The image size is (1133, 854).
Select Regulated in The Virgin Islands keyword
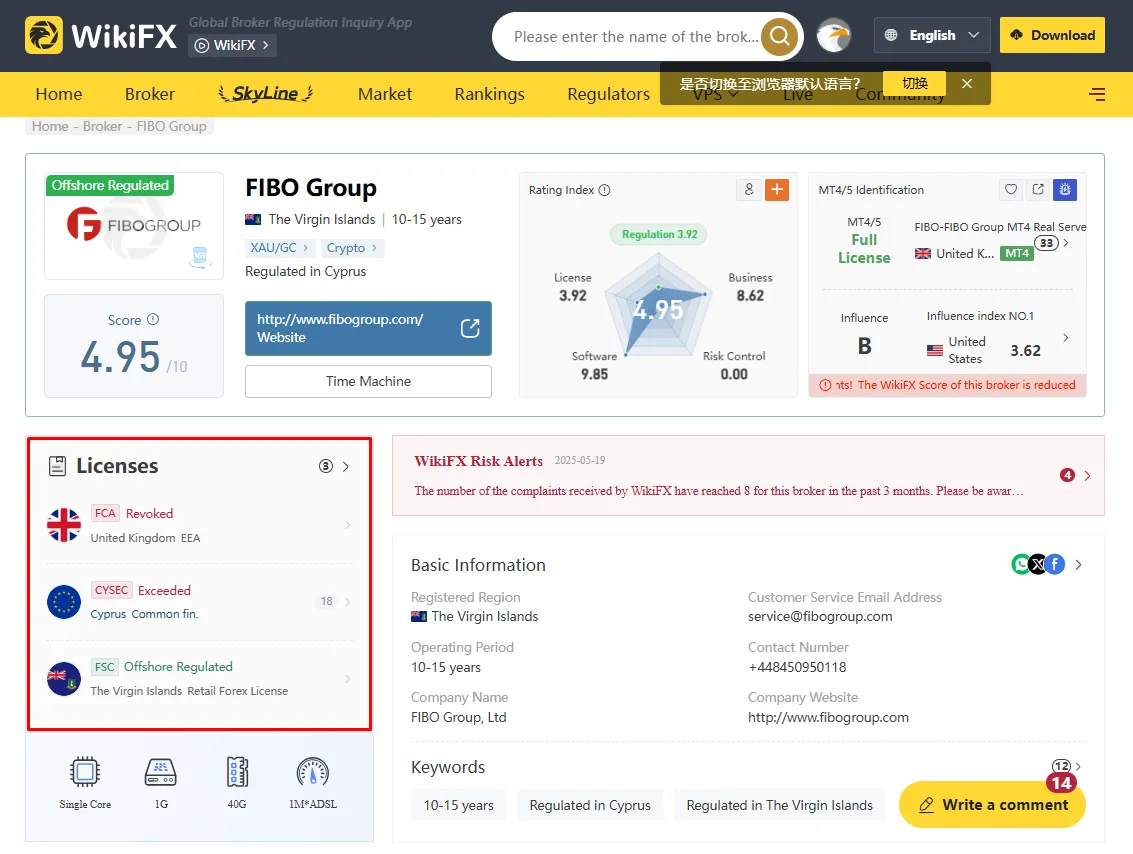[780, 805]
